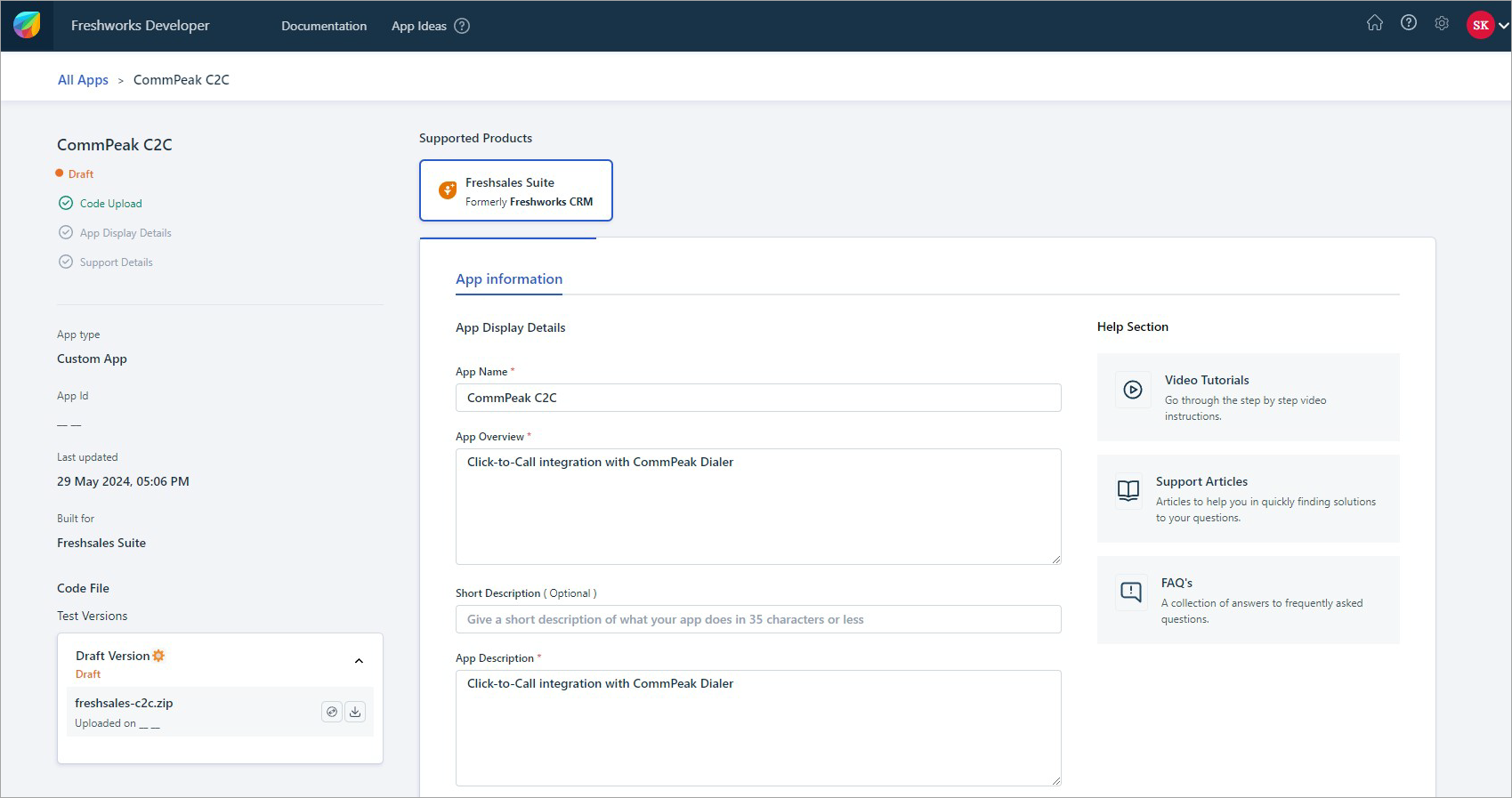Select the Code Upload step
This screenshot has height=798, width=1512.
pos(110,203)
